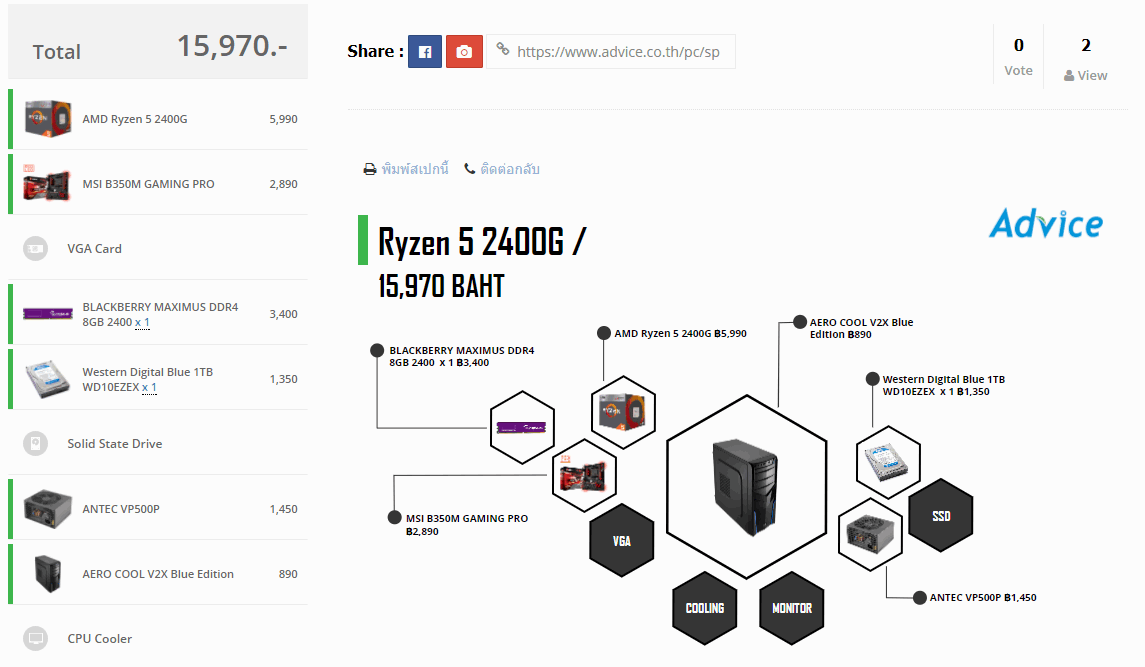Screen dimensions: 1145x667
Task: Click the CPU Cooler placeholder icon
Action: 35,639
